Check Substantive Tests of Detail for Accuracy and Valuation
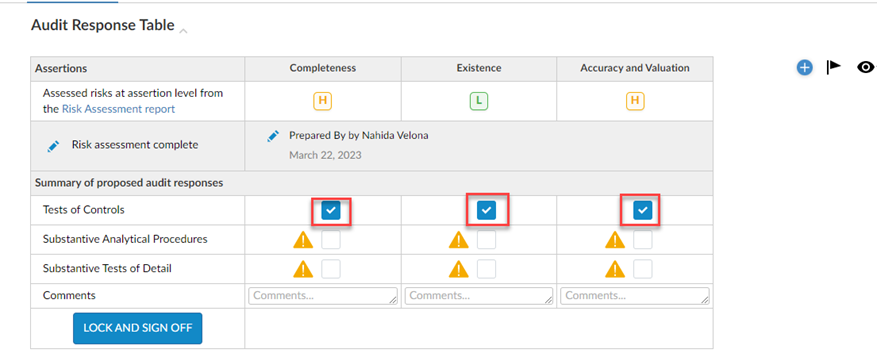Screen dimensions: 877x361 coord(643,269)
